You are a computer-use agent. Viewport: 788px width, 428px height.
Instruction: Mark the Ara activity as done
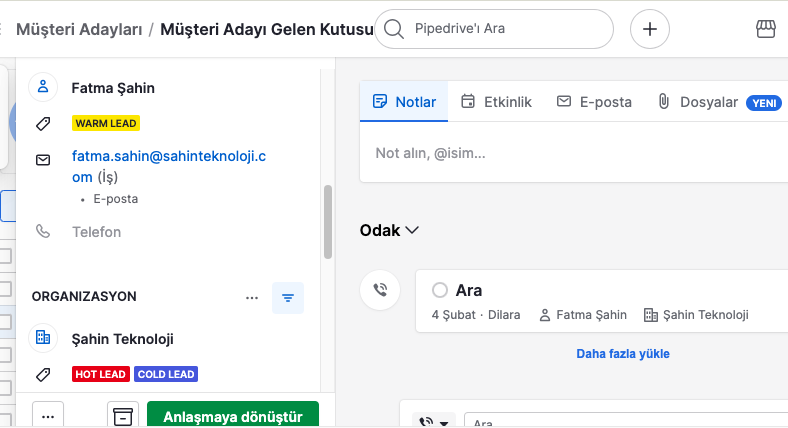tap(439, 290)
